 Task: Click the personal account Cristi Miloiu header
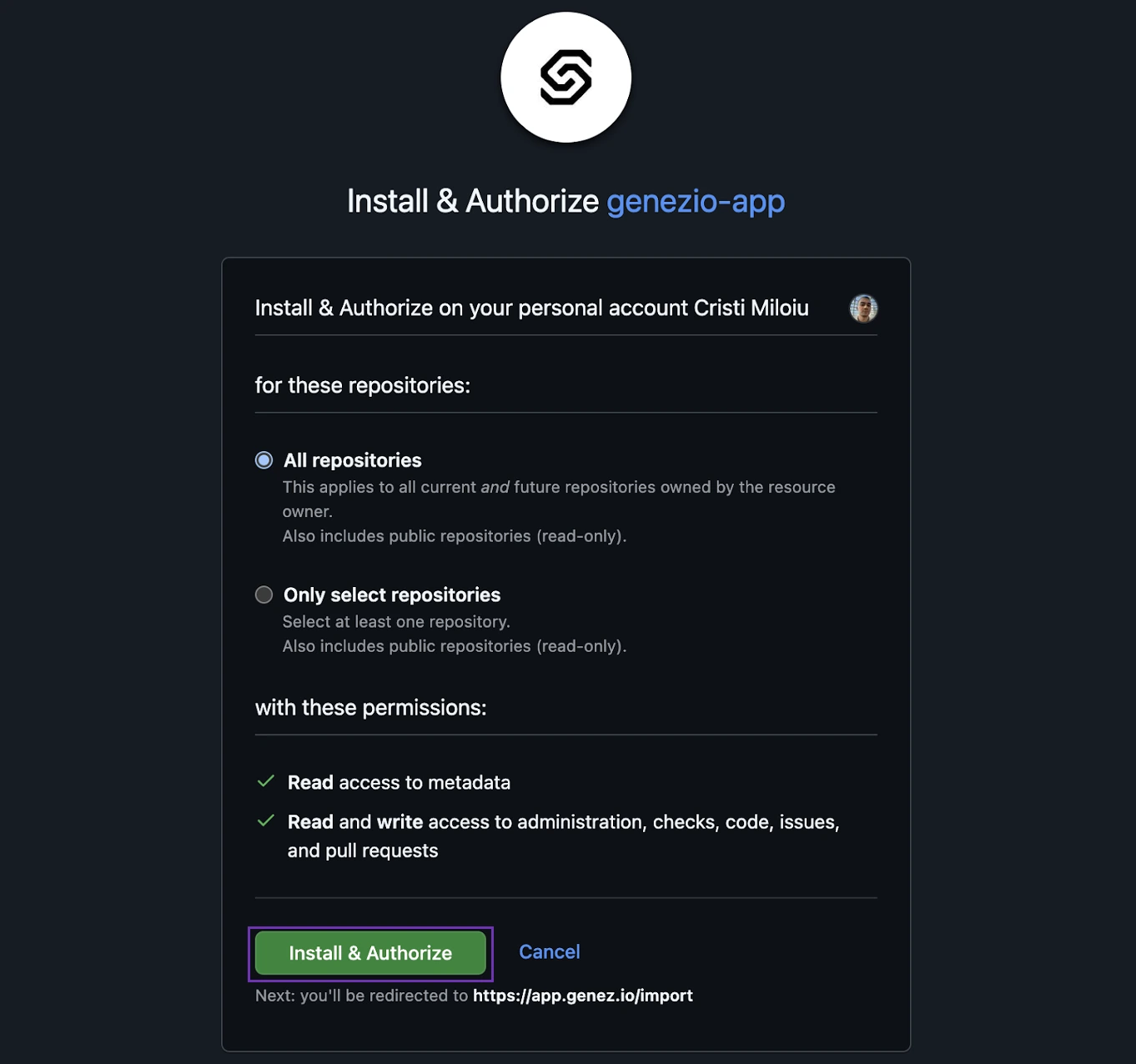[x=532, y=308]
